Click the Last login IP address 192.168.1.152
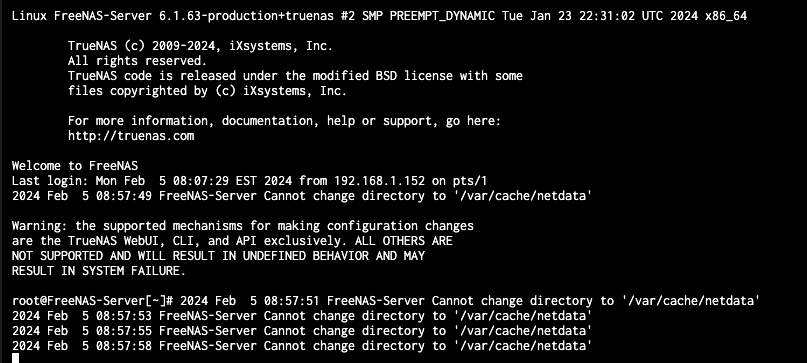 (380, 181)
